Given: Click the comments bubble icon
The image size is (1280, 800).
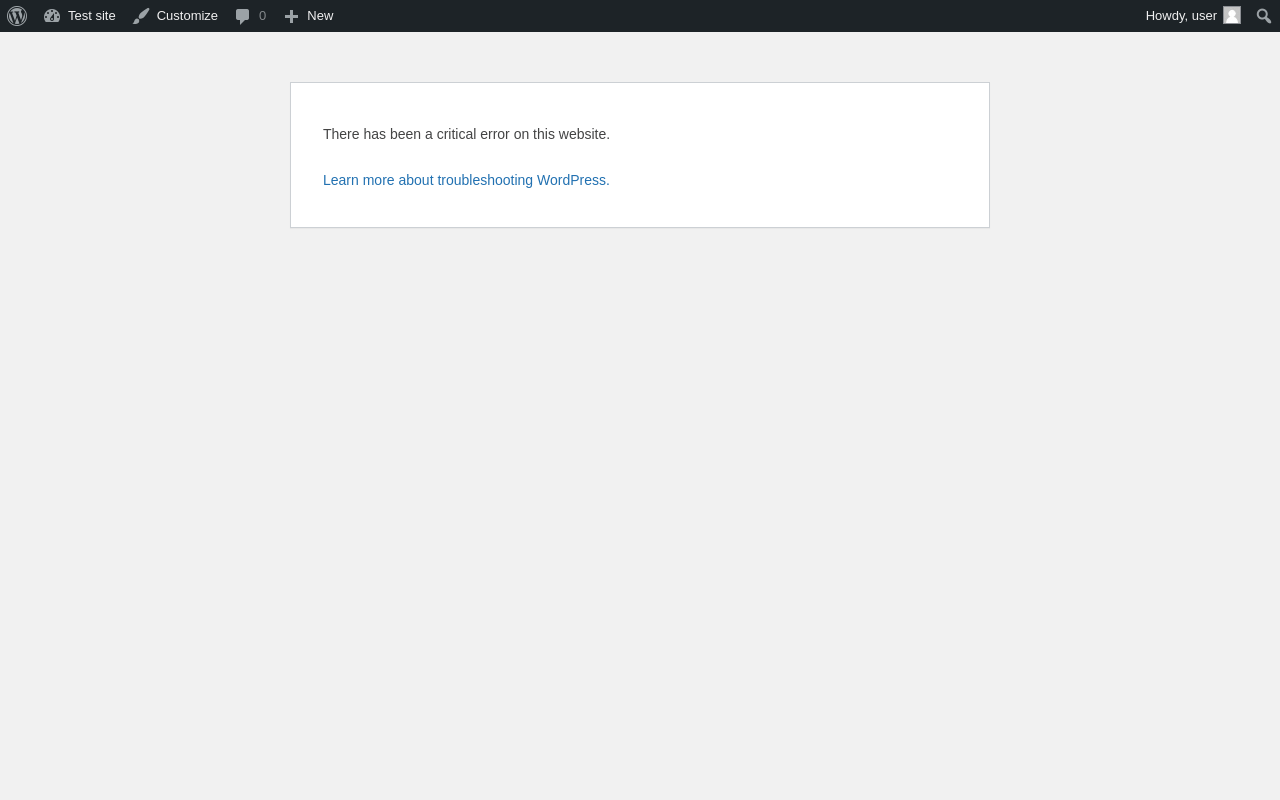Looking at the screenshot, I should (243, 16).
